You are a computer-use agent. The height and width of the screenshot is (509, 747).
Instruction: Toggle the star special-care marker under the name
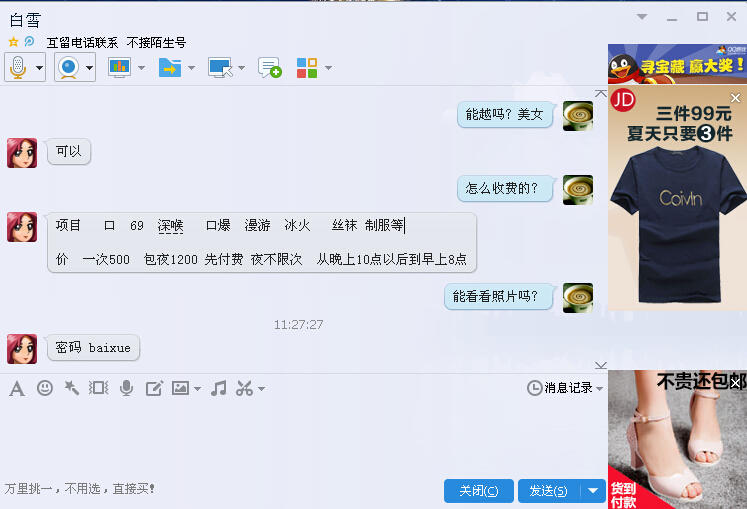(x=13, y=42)
